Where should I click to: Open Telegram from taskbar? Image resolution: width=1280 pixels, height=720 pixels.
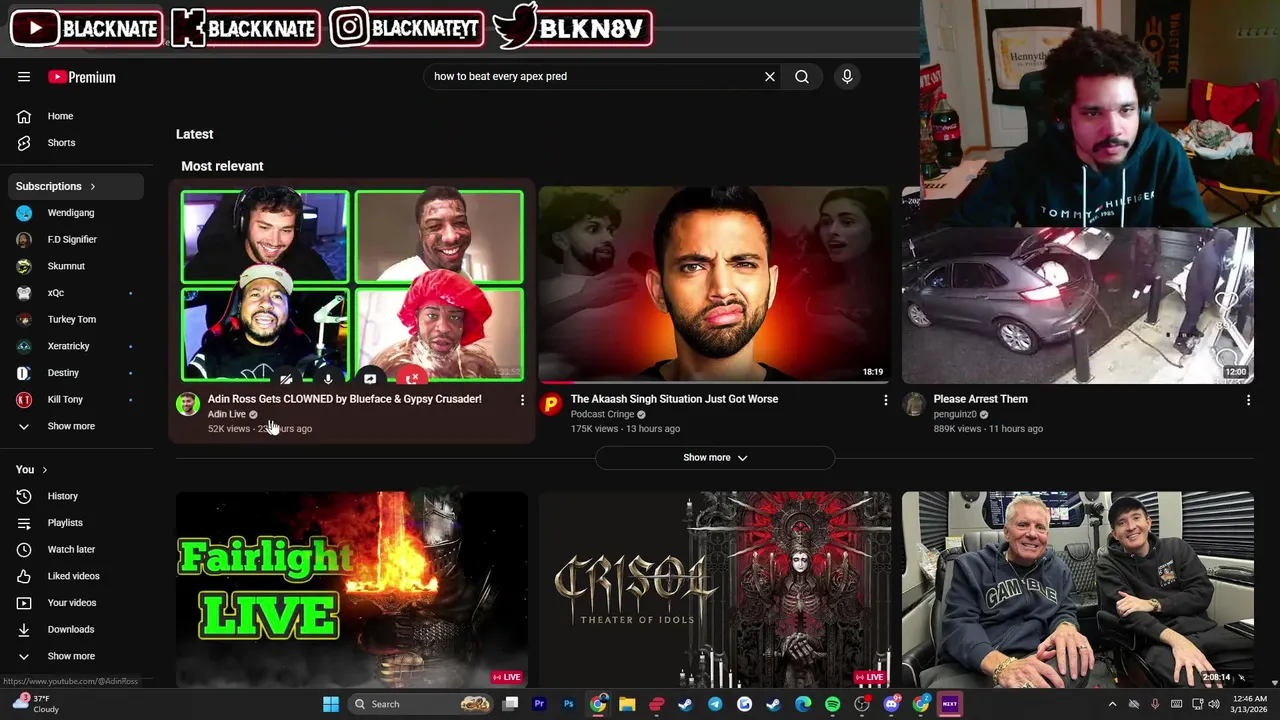click(715, 704)
